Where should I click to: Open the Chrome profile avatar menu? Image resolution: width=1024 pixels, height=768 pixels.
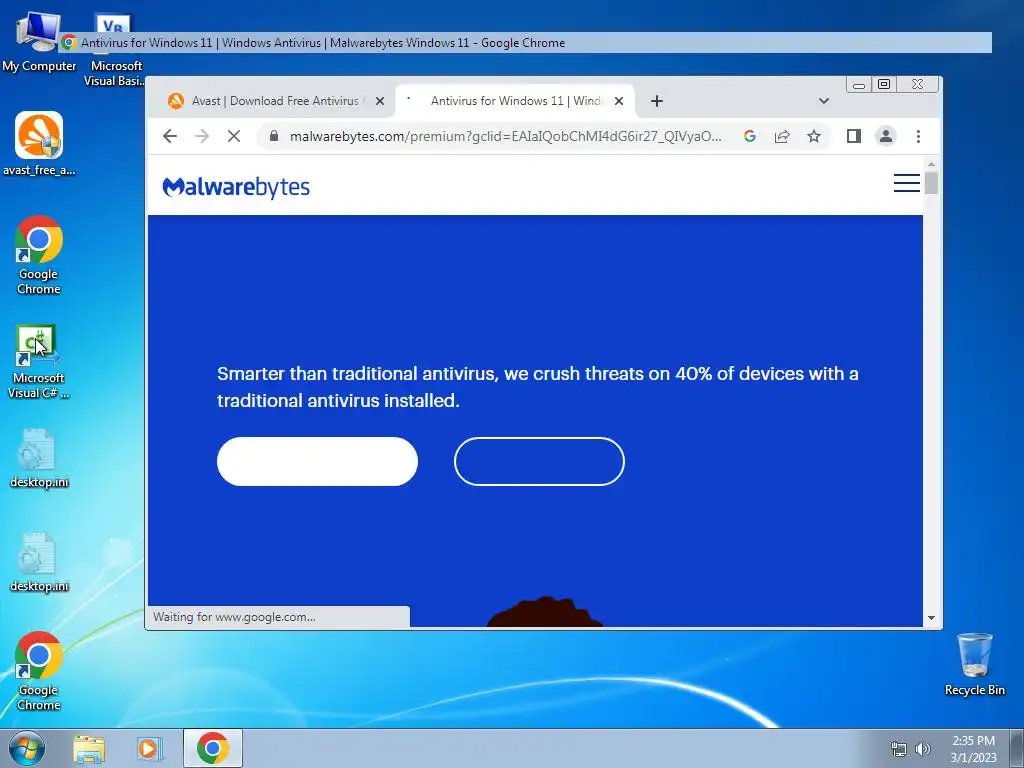coord(886,136)
